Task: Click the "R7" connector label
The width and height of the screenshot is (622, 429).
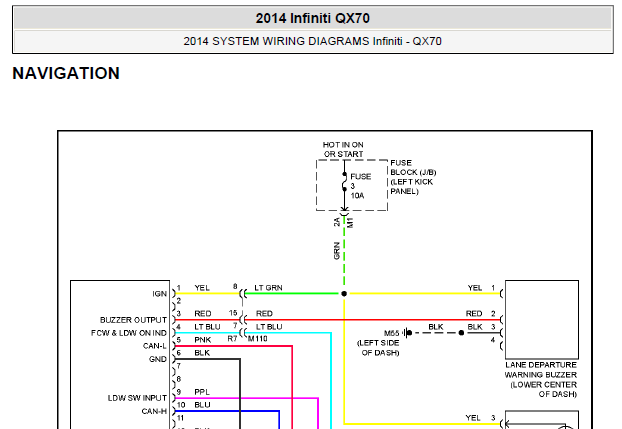Action: [232, 339]
